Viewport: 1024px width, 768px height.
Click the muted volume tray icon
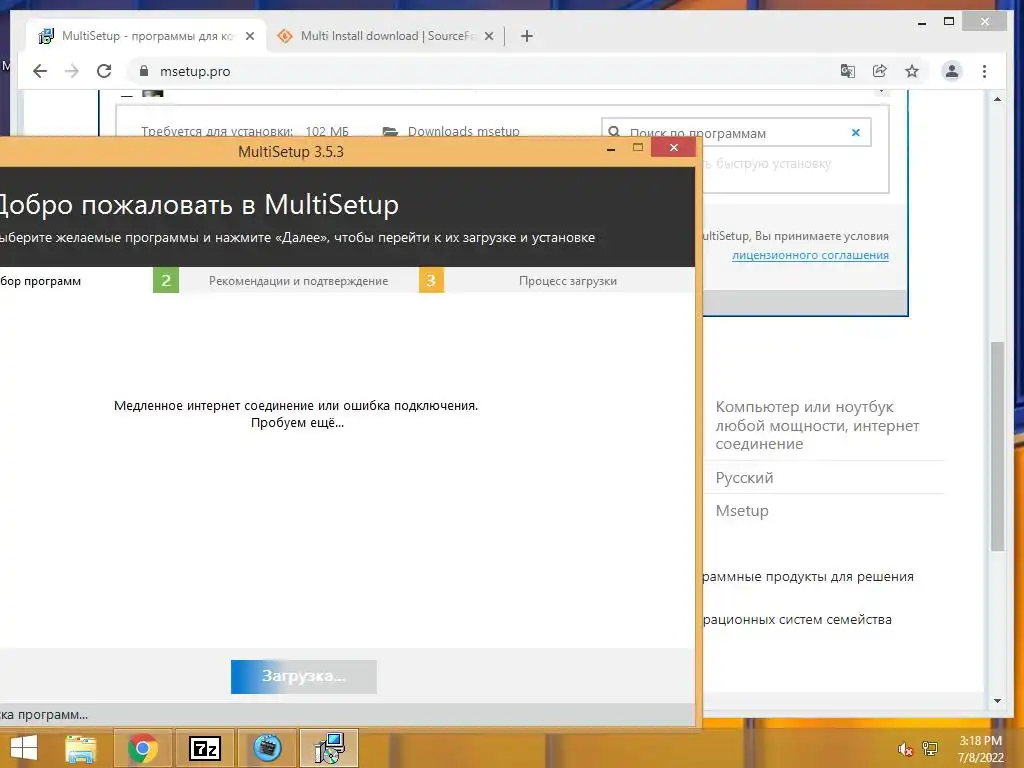point(905,749)
